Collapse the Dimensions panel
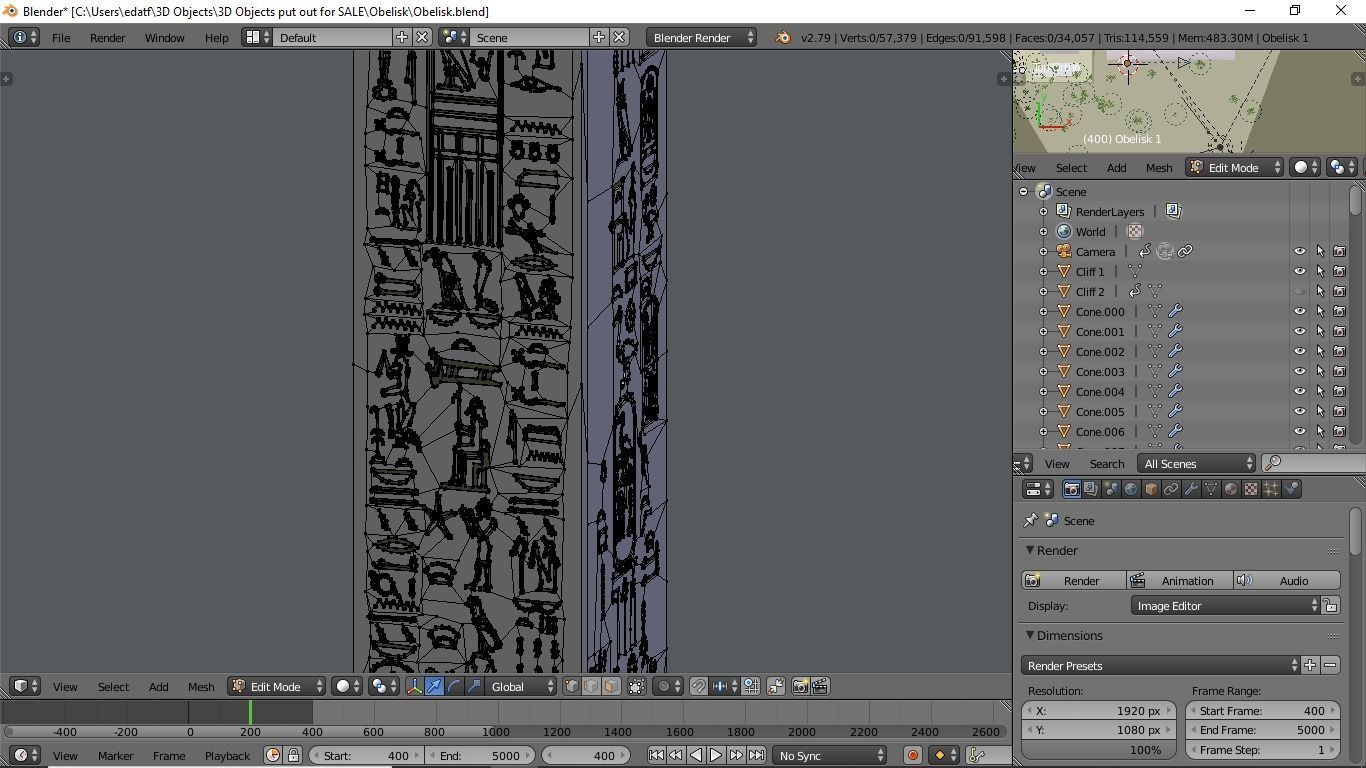Screen dimensions: 1366x768 click(x=1029, y=635)
